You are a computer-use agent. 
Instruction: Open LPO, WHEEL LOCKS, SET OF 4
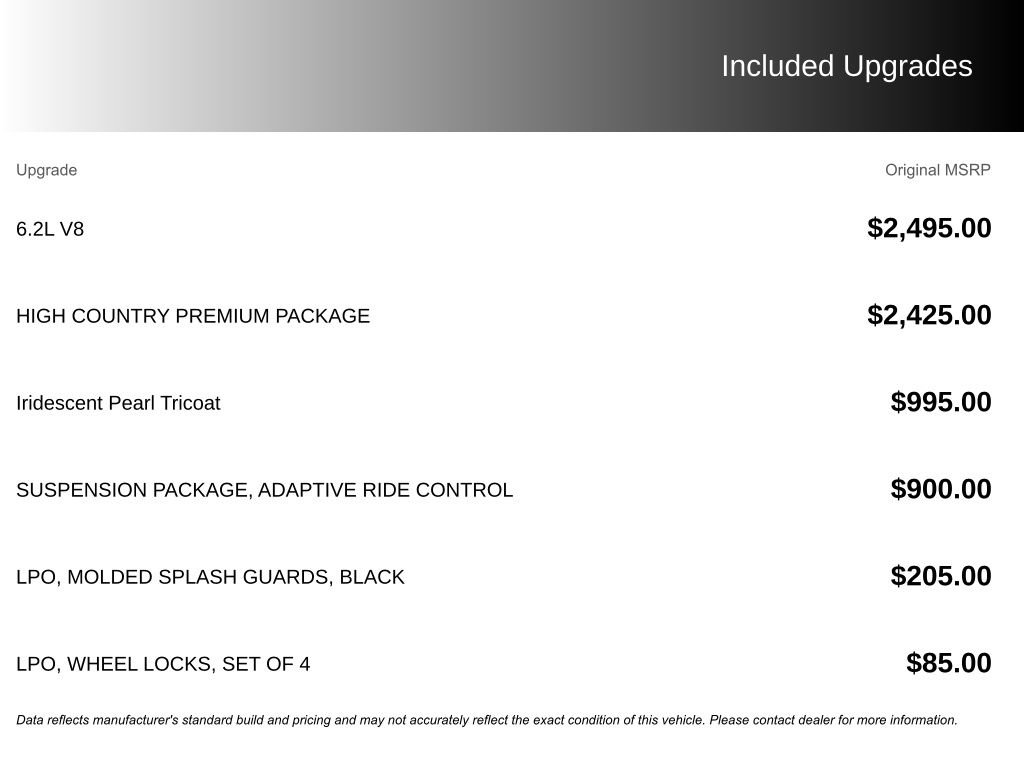163,664
